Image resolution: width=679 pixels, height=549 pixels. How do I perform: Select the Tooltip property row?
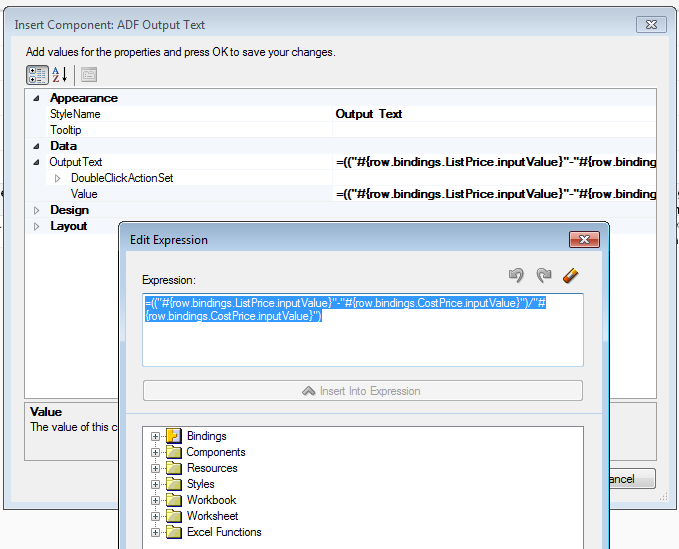point(189,130)
